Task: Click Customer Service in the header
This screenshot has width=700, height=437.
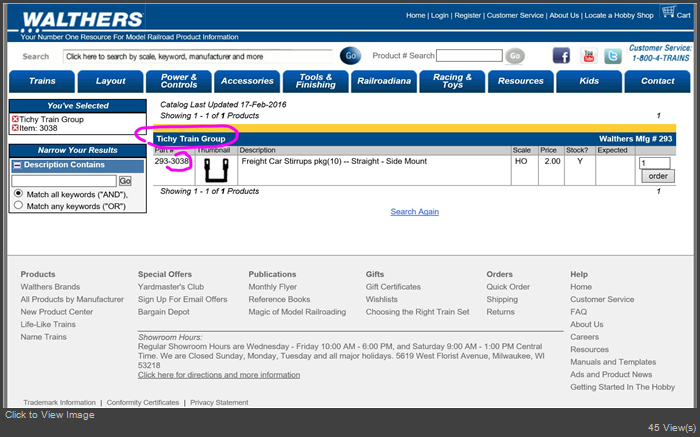Action: pos(515,15)
